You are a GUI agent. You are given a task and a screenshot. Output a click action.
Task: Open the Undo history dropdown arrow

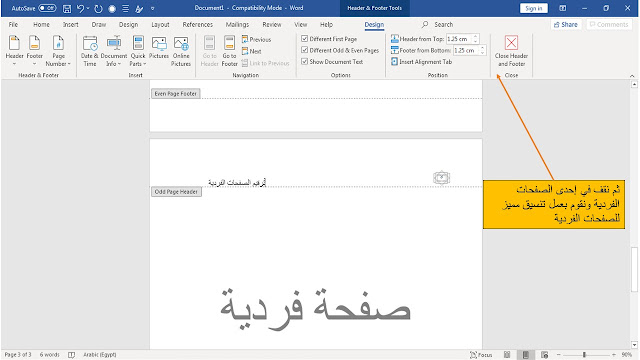[88, 9]
